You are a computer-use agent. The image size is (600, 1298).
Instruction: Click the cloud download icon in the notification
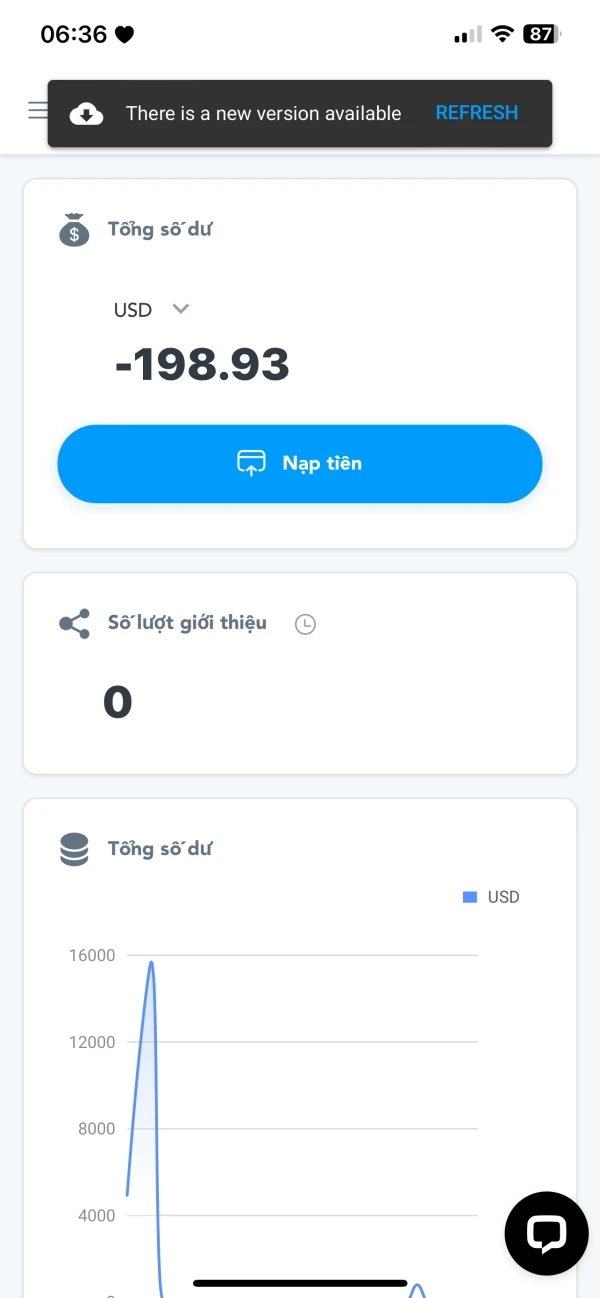click(86, 114)
